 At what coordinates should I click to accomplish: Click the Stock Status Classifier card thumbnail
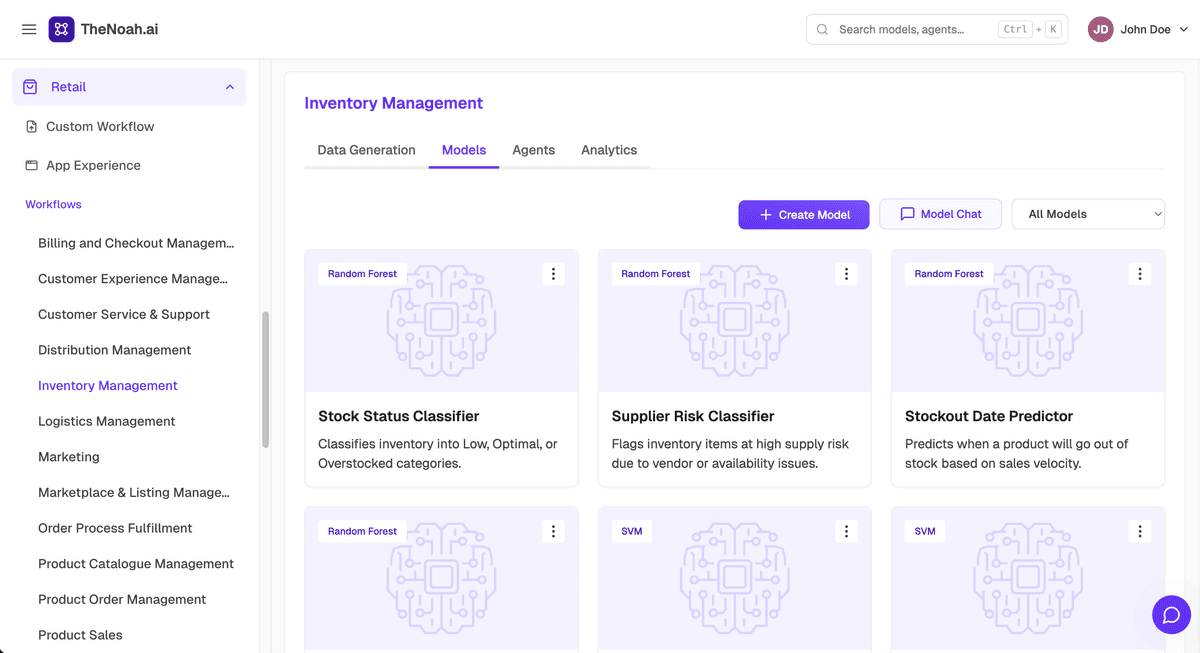click(442, 320)
